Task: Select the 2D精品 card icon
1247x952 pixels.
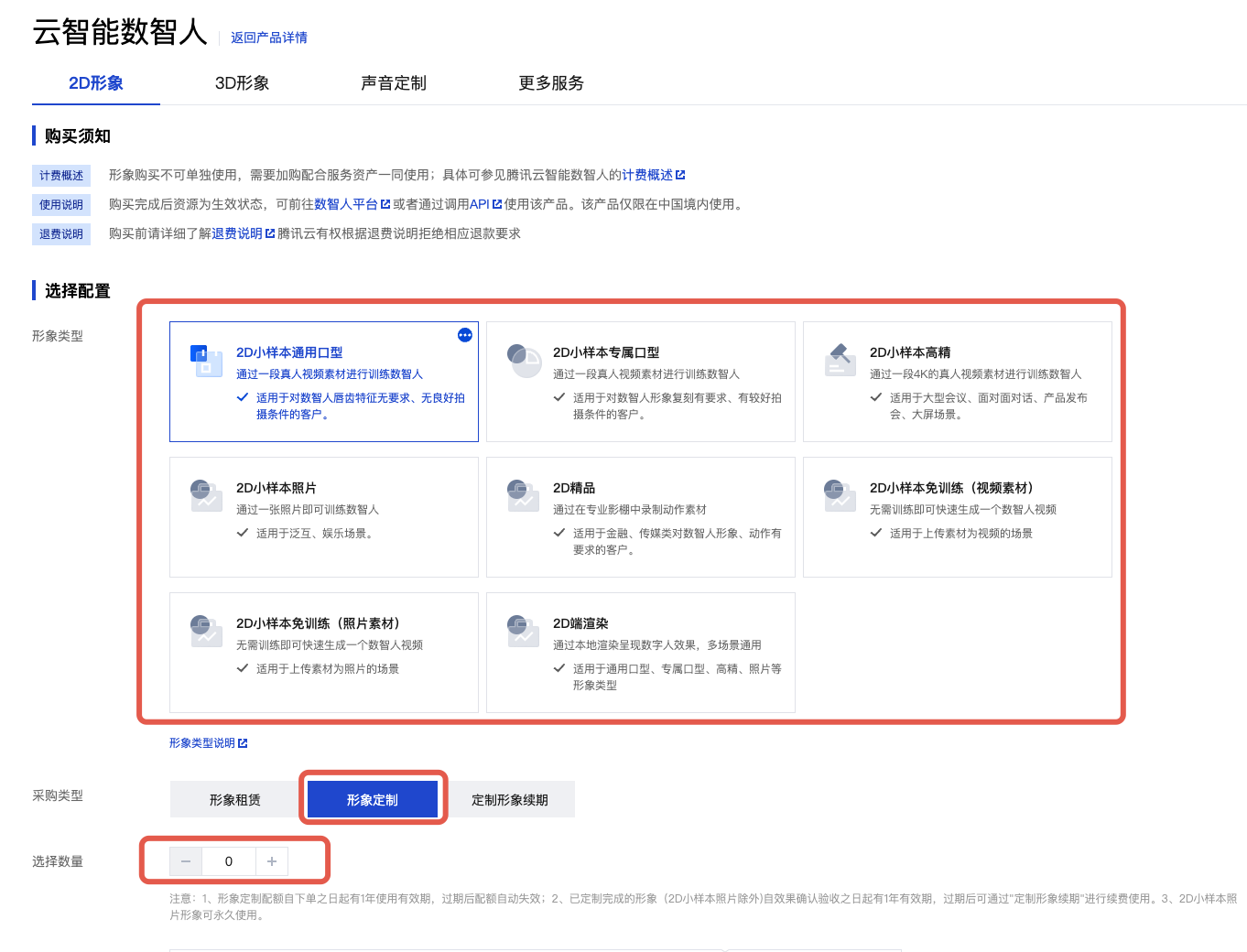Action: pos(523,495)
